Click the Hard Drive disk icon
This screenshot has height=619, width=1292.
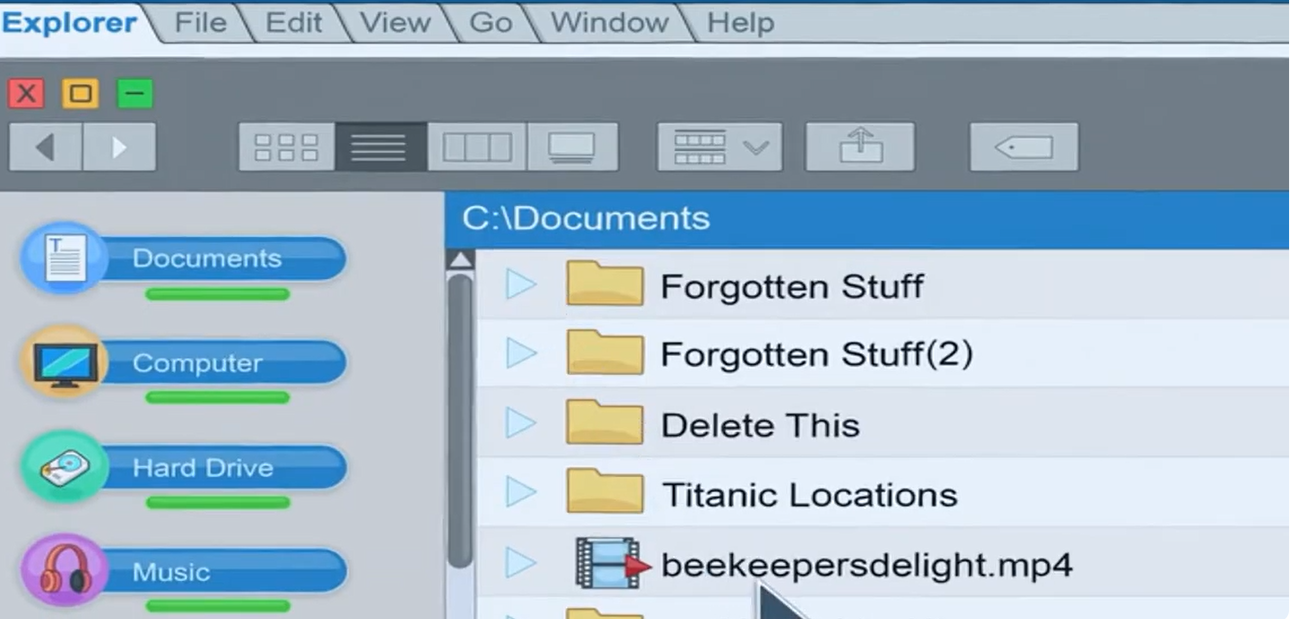[64, 467]
